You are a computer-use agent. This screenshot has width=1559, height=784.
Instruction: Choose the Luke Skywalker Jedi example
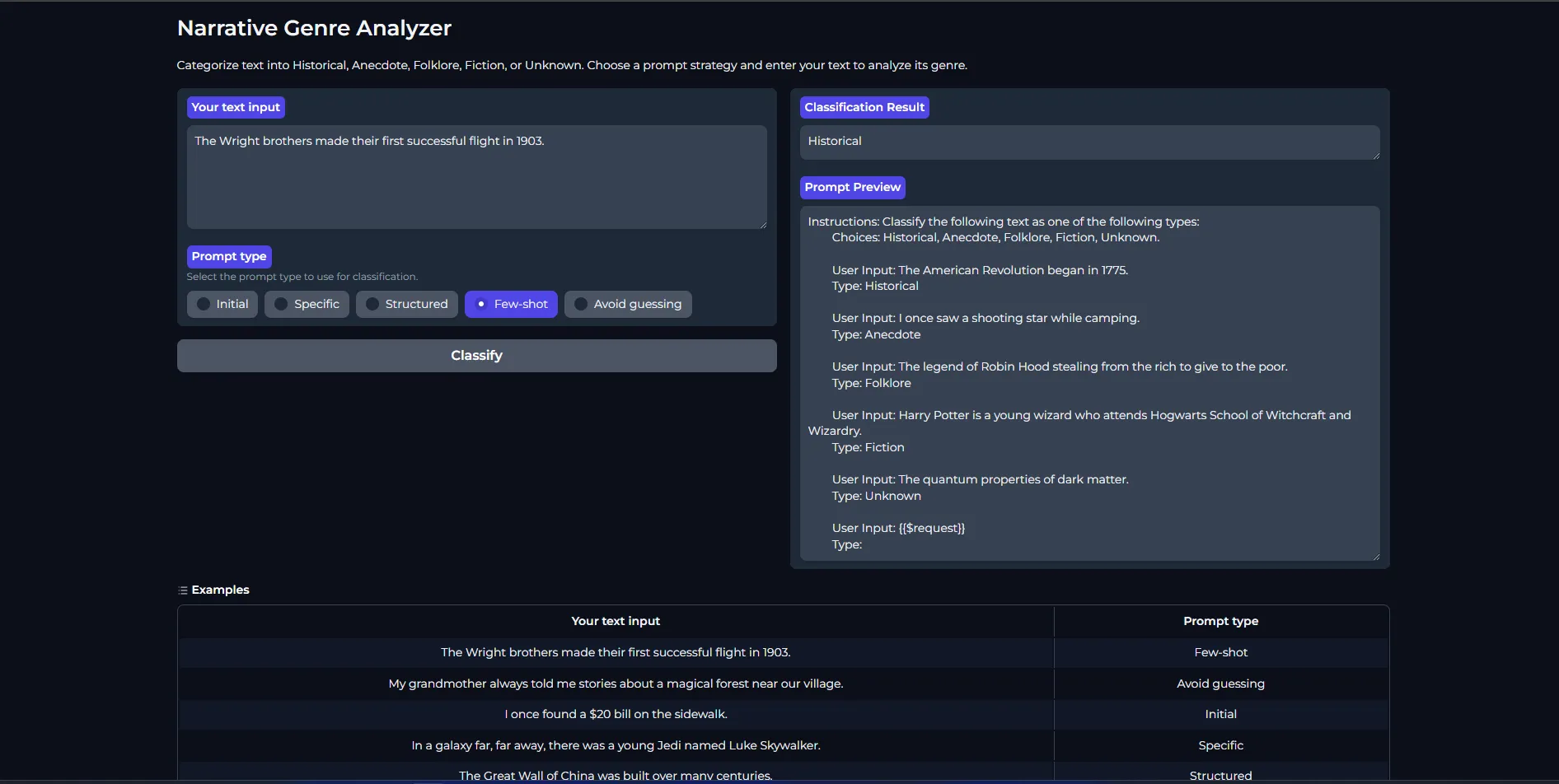pyautogui.click(x=615, y=745)
